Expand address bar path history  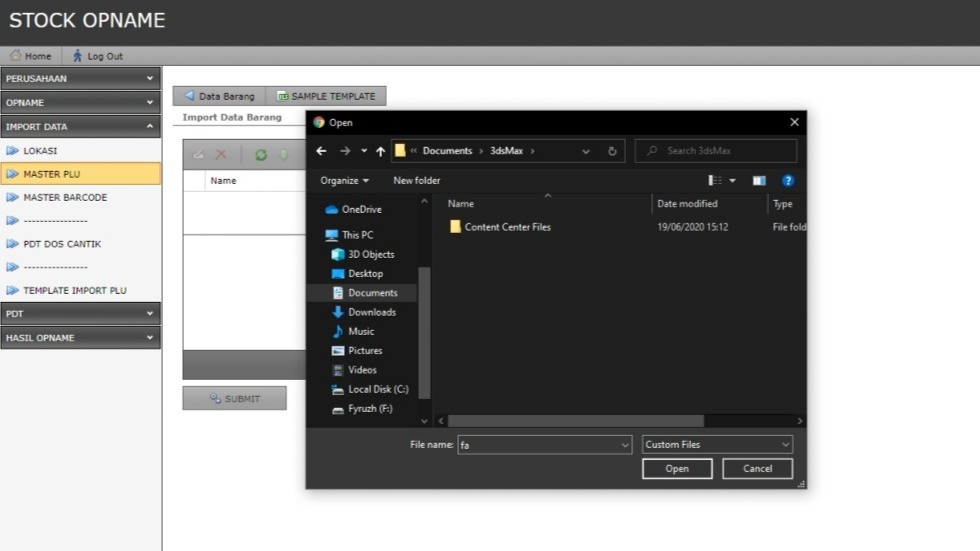click(x=586, y=151)
